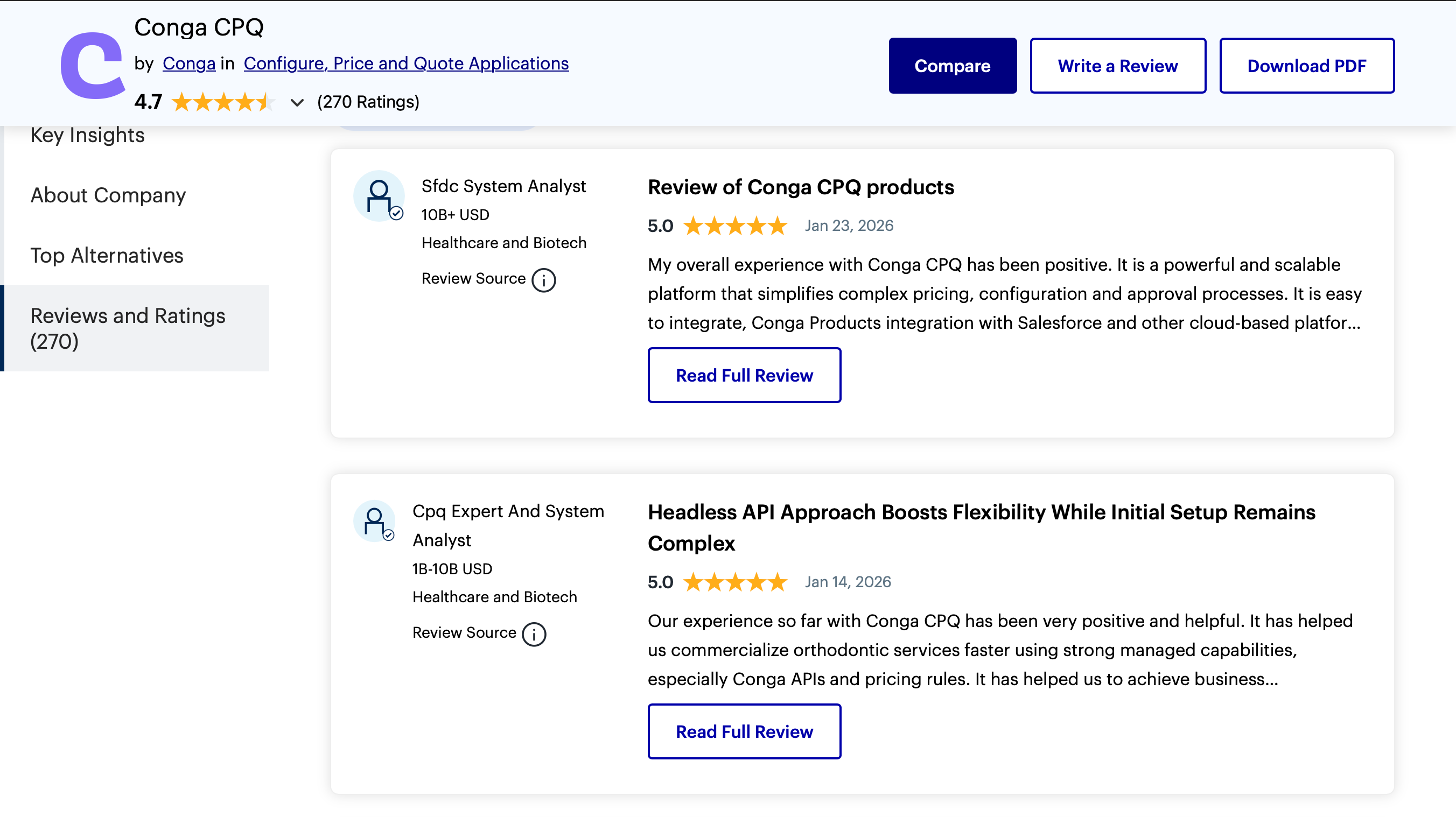Click the Jan 14, 2026 review date

pos(848,582)
